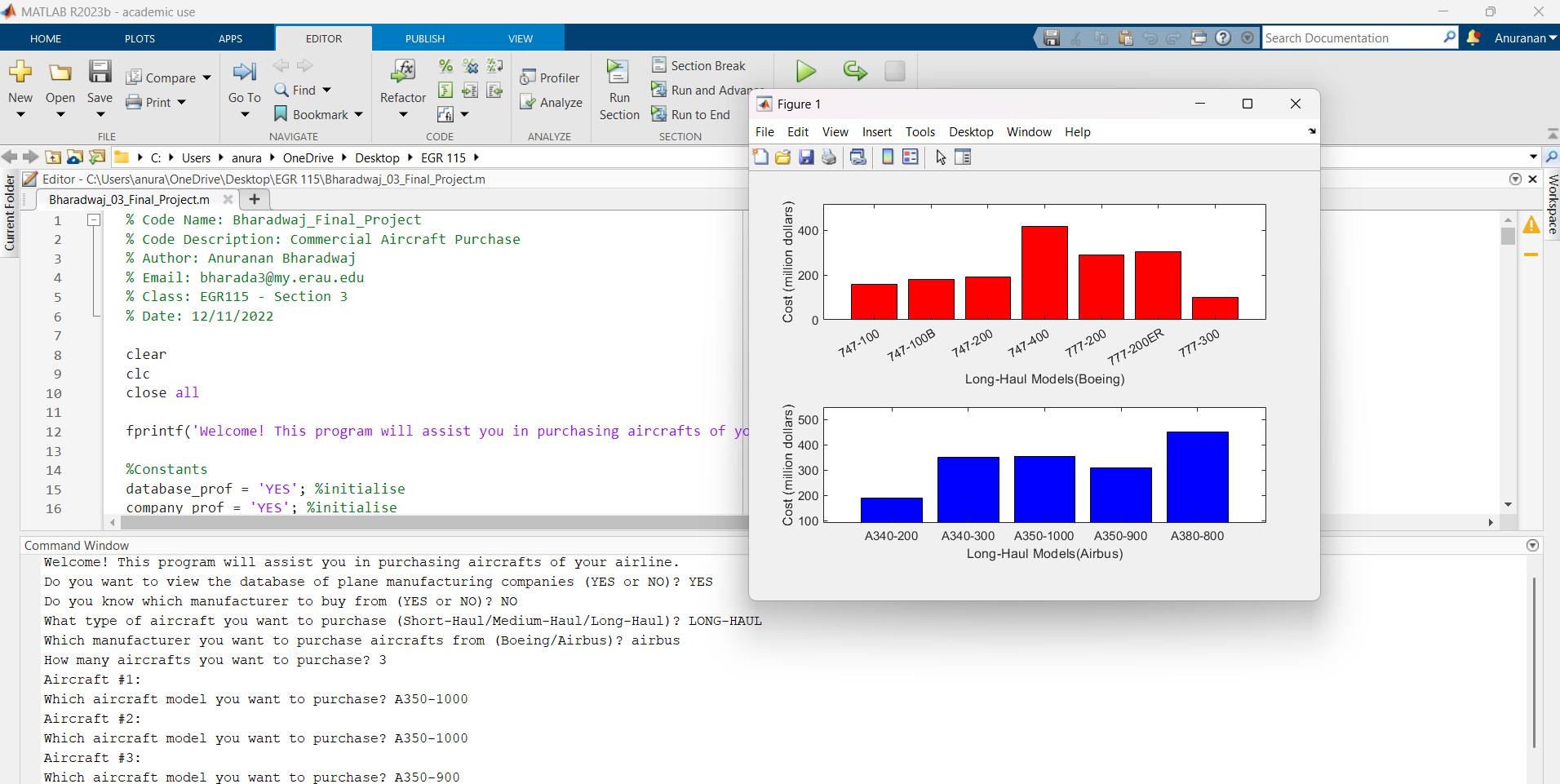The image size is (1560, 784).
Task: Click the Link Plot icon in Figure 1 toolbar
Action: (x=858, y=157)
